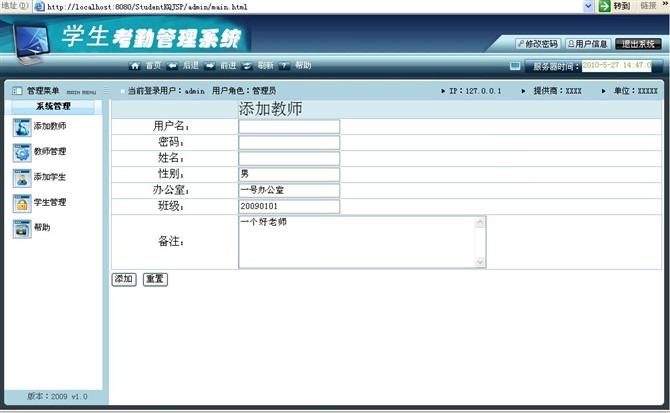Click the 用户名 input field
The image size is (670, 413).
point(289,127)
